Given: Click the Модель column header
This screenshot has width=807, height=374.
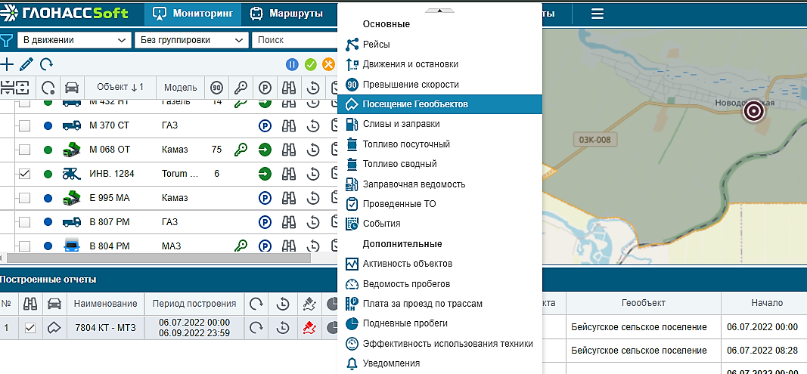Looking at the screenshot, I should pos(181,87).
